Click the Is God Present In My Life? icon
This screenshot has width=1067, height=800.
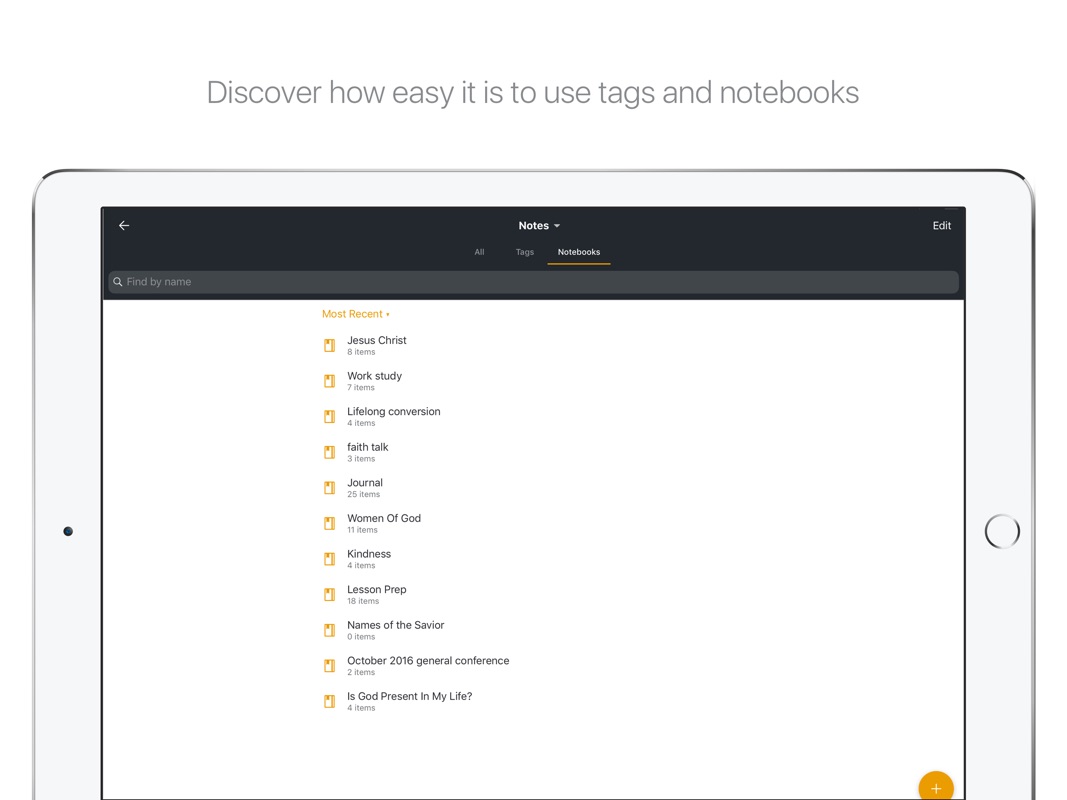tap(329, 701)
